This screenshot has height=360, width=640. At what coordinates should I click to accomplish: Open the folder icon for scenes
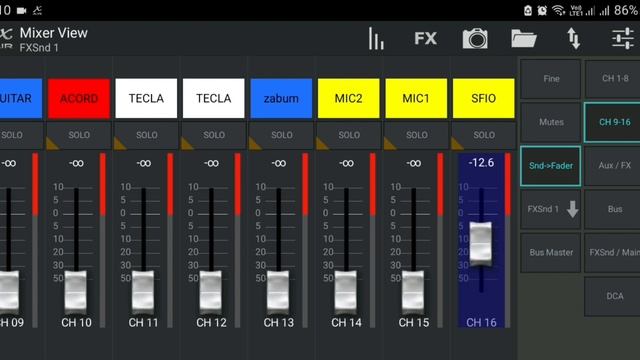click(x=524, y=39)
